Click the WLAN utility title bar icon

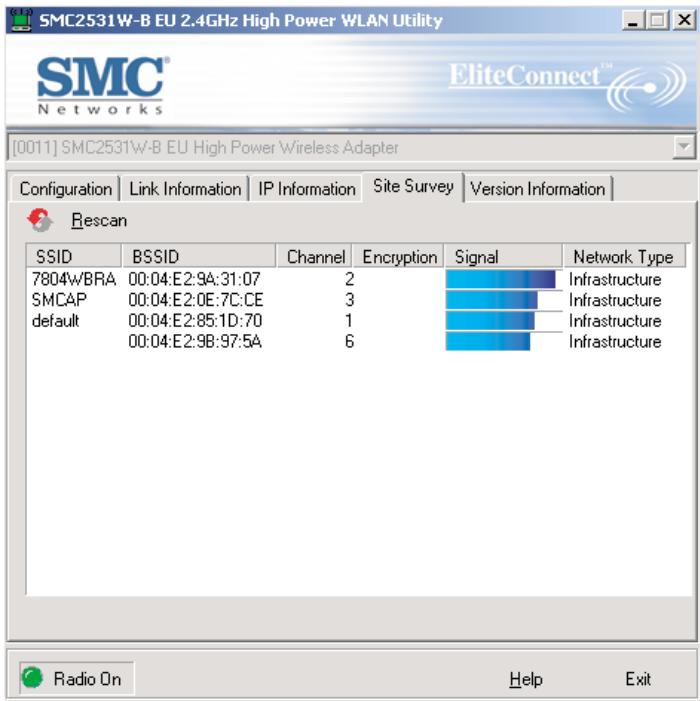21,20
